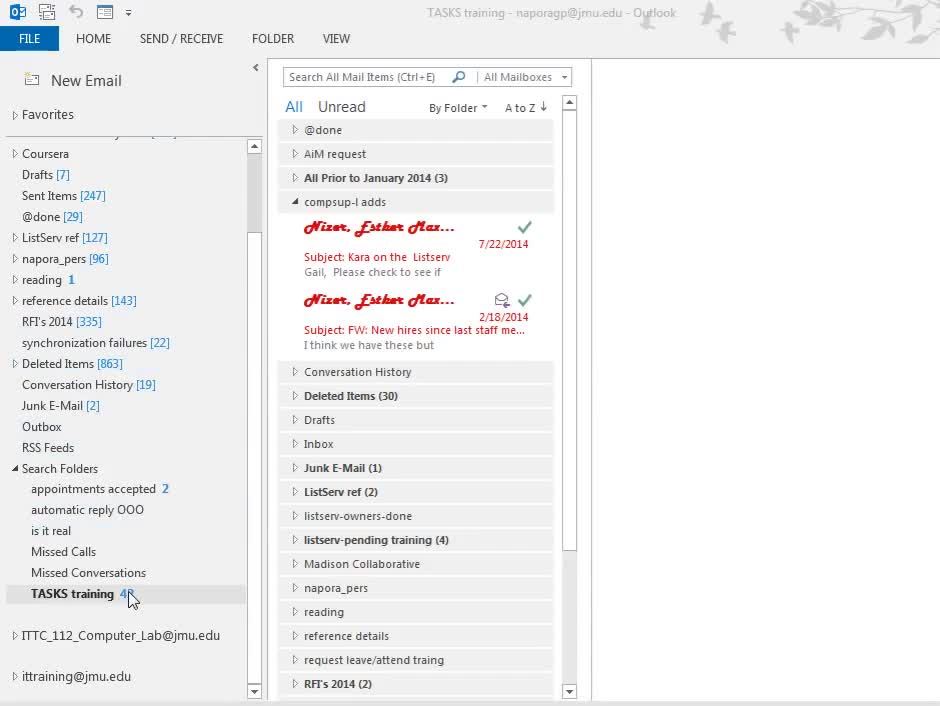The height and width of the screenshot is (706, 940).
Task: Expand the @done group in message list
Action: [295, 129]
